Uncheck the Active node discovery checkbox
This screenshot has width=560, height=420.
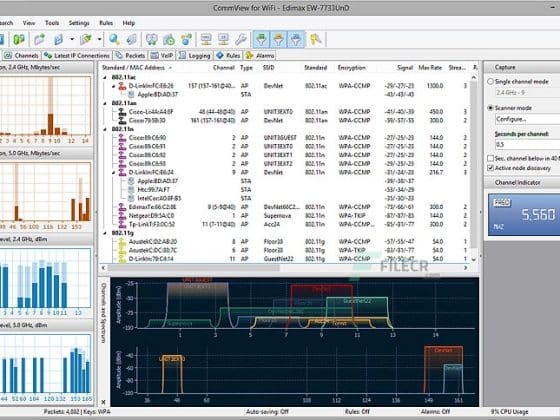point(491,168)
